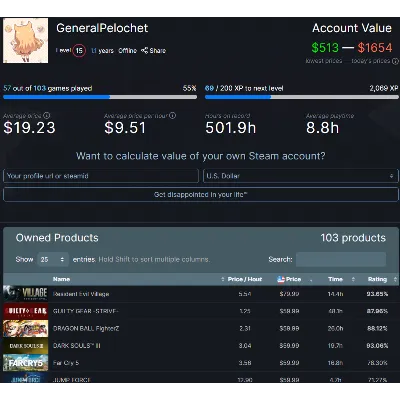Change the Show 25 entries selector

point(53,259)
